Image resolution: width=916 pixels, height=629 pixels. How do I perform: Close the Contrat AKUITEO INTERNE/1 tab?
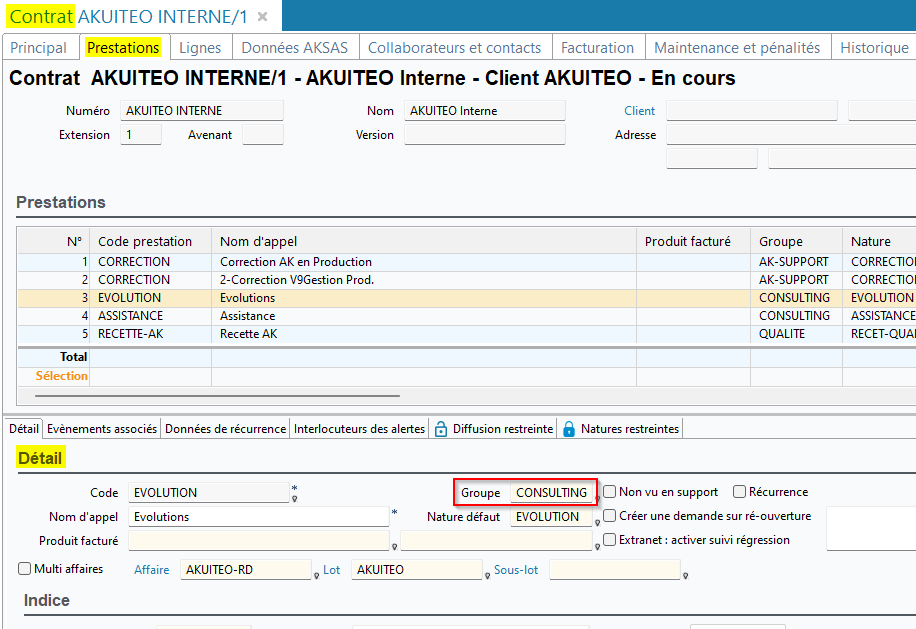pyautogui.click(x=262, y=17)
